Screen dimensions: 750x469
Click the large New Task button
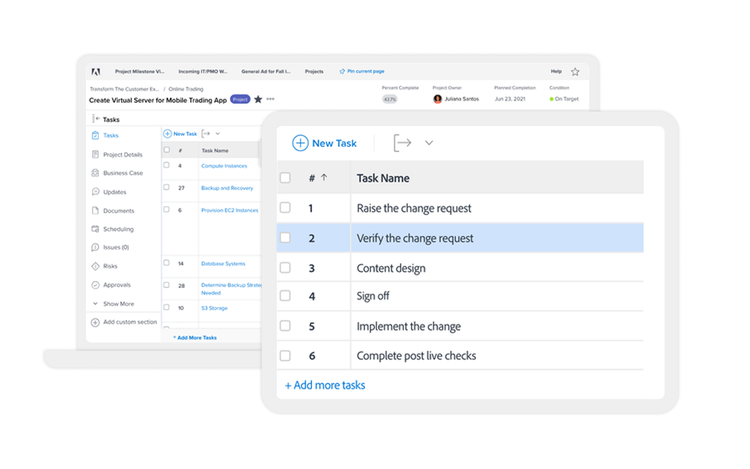click(x=324, y=143)
